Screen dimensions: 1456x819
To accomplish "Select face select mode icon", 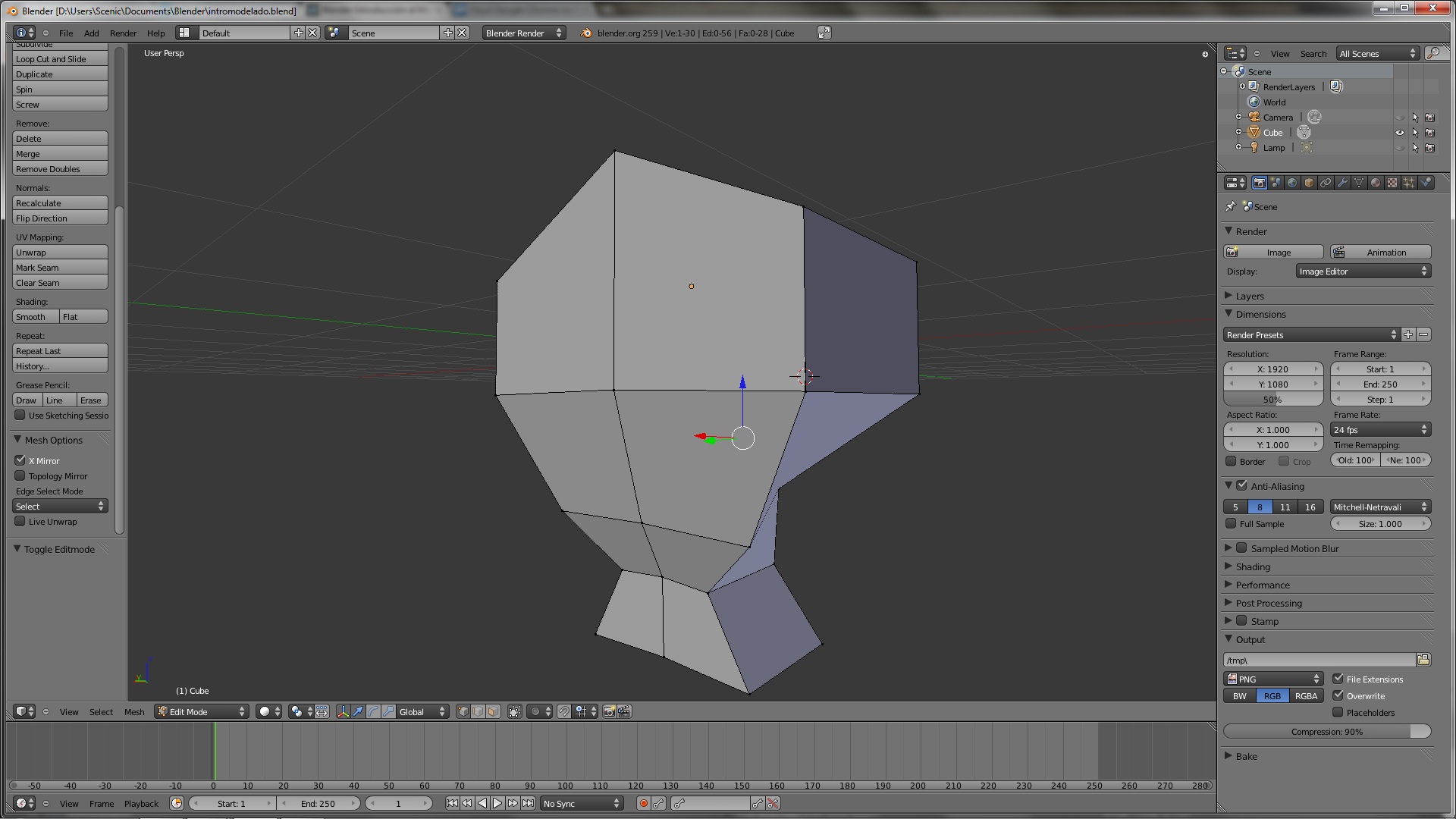I will tap(493, 712).
